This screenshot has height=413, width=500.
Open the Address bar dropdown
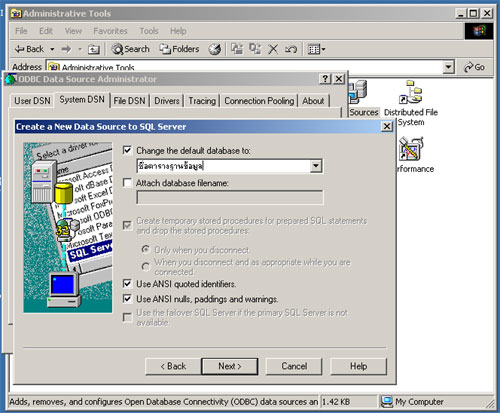(x=449, y=67)
